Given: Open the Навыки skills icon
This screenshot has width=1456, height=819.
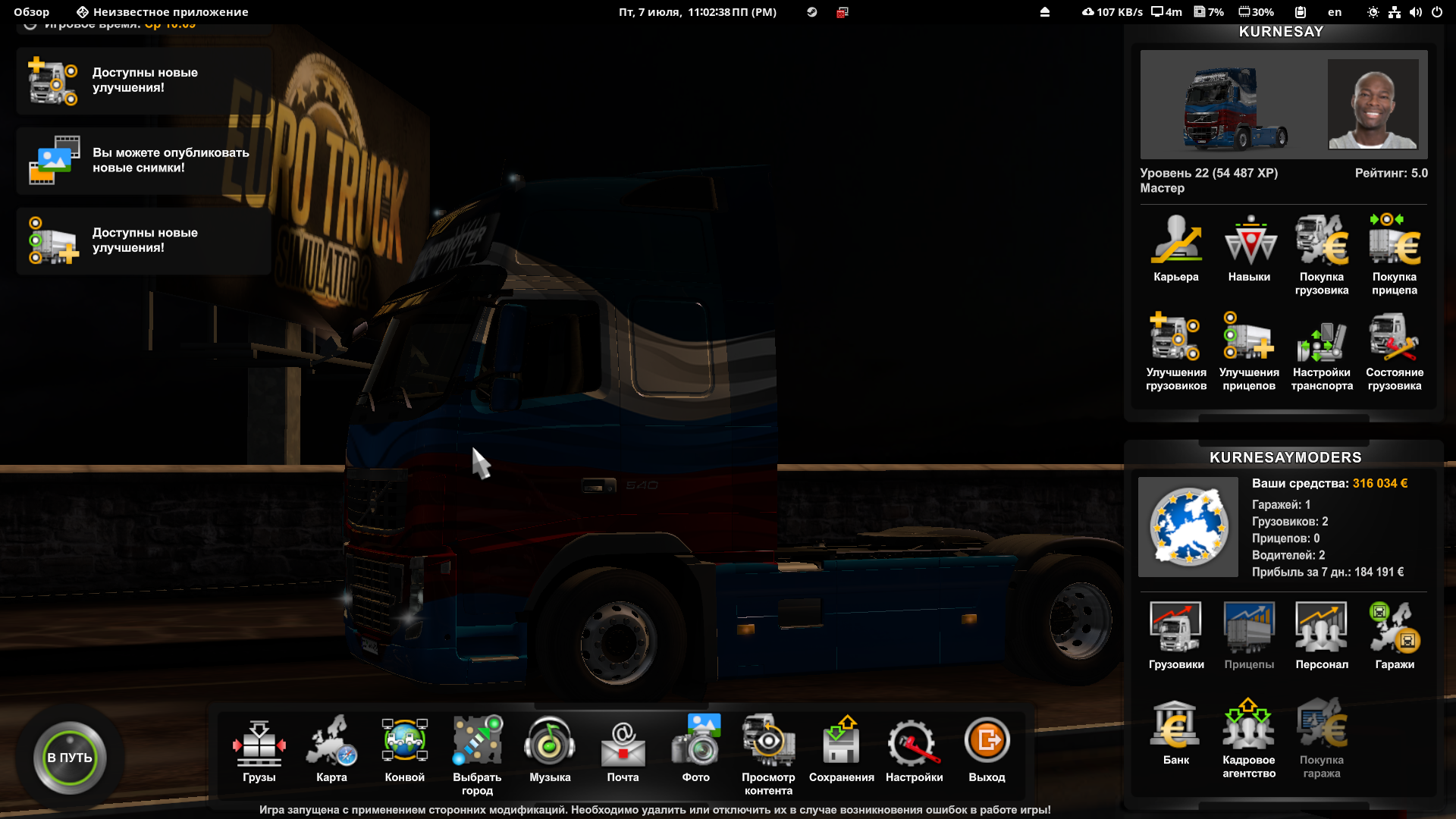Looking at the screenshot, I should pyautogui.click(x=1249, y=240).
